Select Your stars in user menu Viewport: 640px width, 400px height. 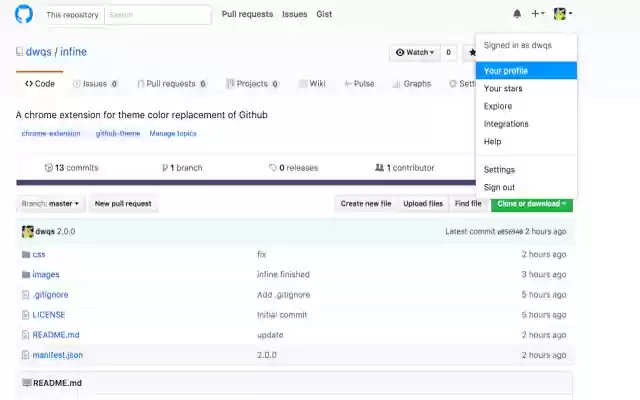pyautogui.click(x=526, y=89)
